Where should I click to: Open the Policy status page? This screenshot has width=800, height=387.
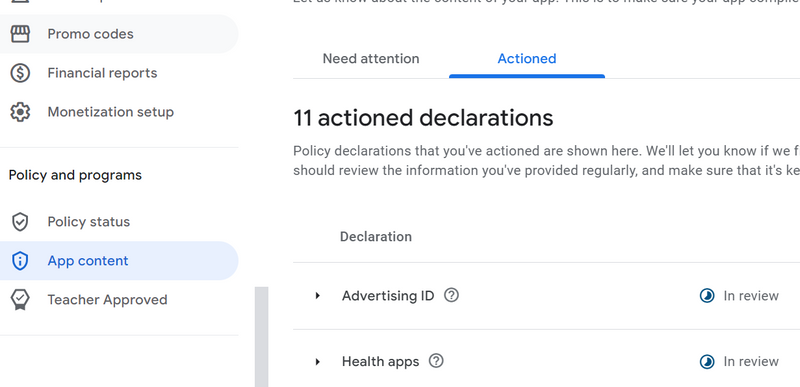[x=119, y=222]
